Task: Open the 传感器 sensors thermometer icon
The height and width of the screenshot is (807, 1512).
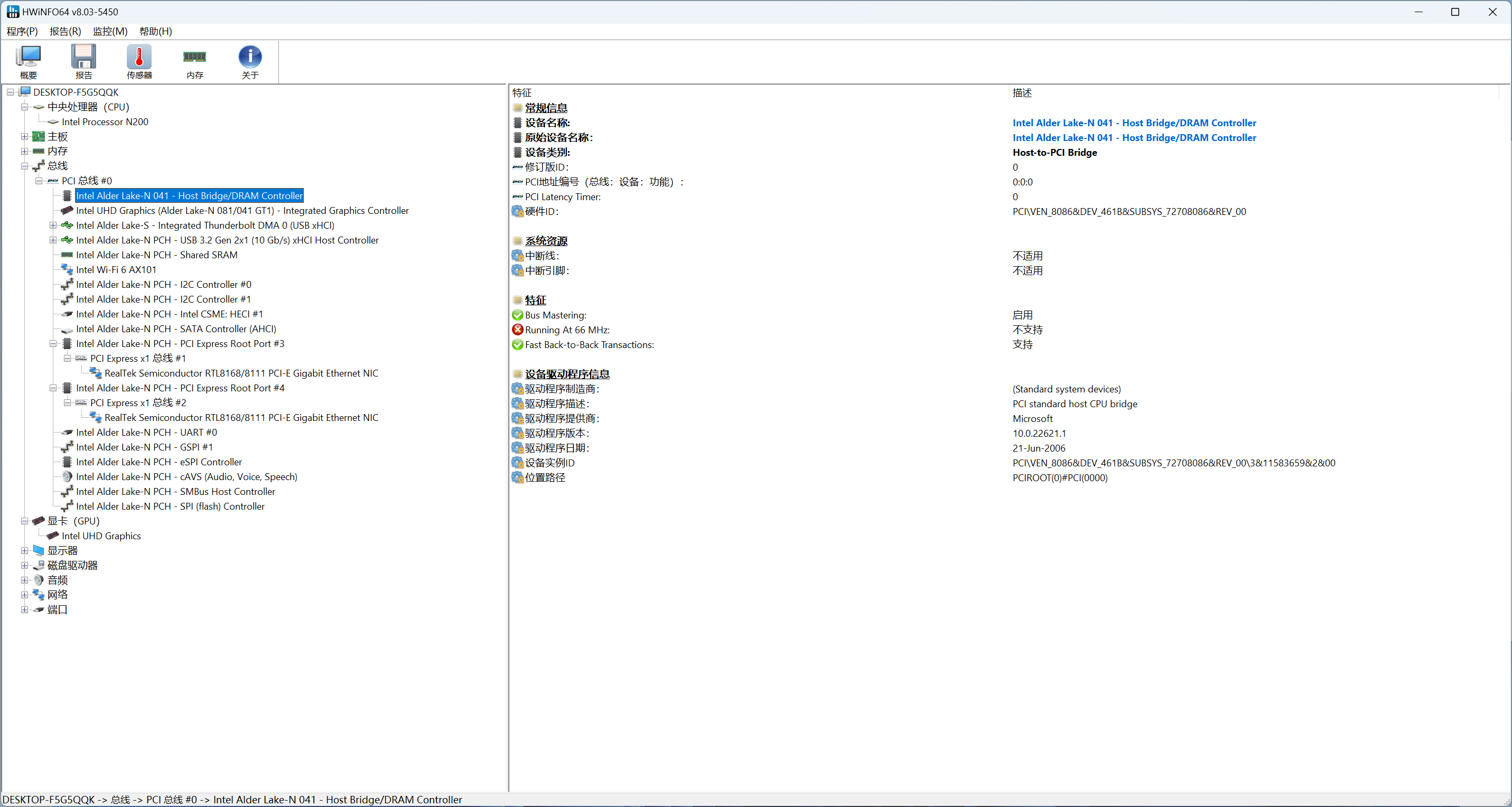Action: 139,61
